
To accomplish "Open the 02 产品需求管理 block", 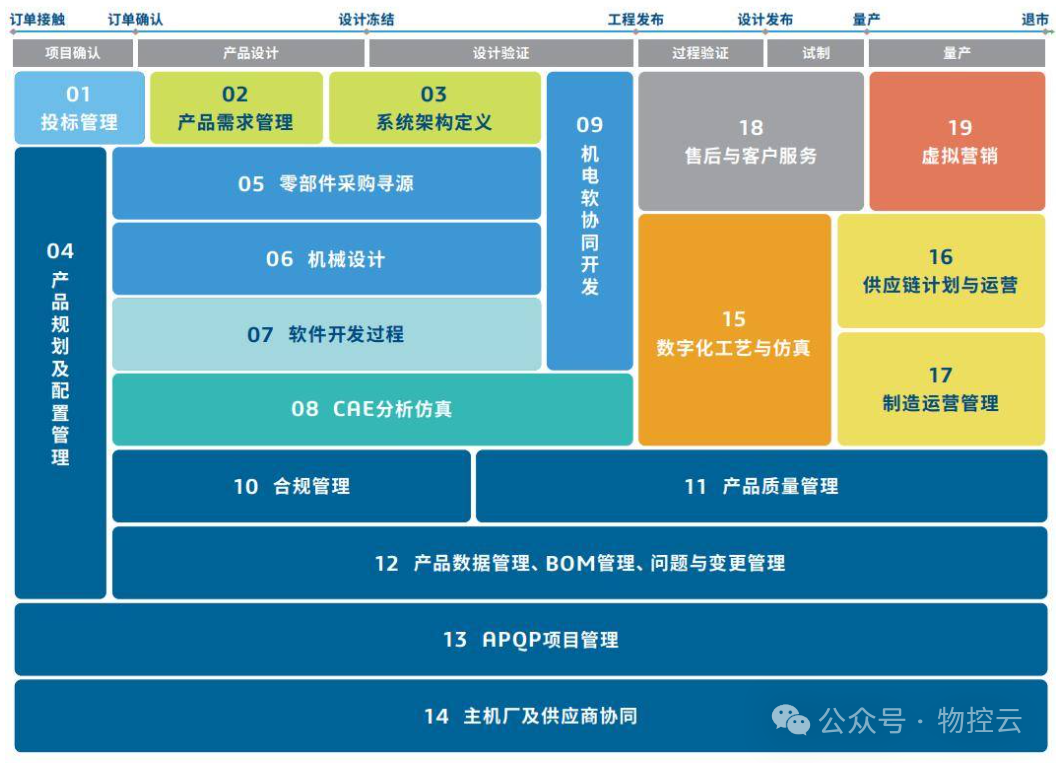I will tap(236, 108).
